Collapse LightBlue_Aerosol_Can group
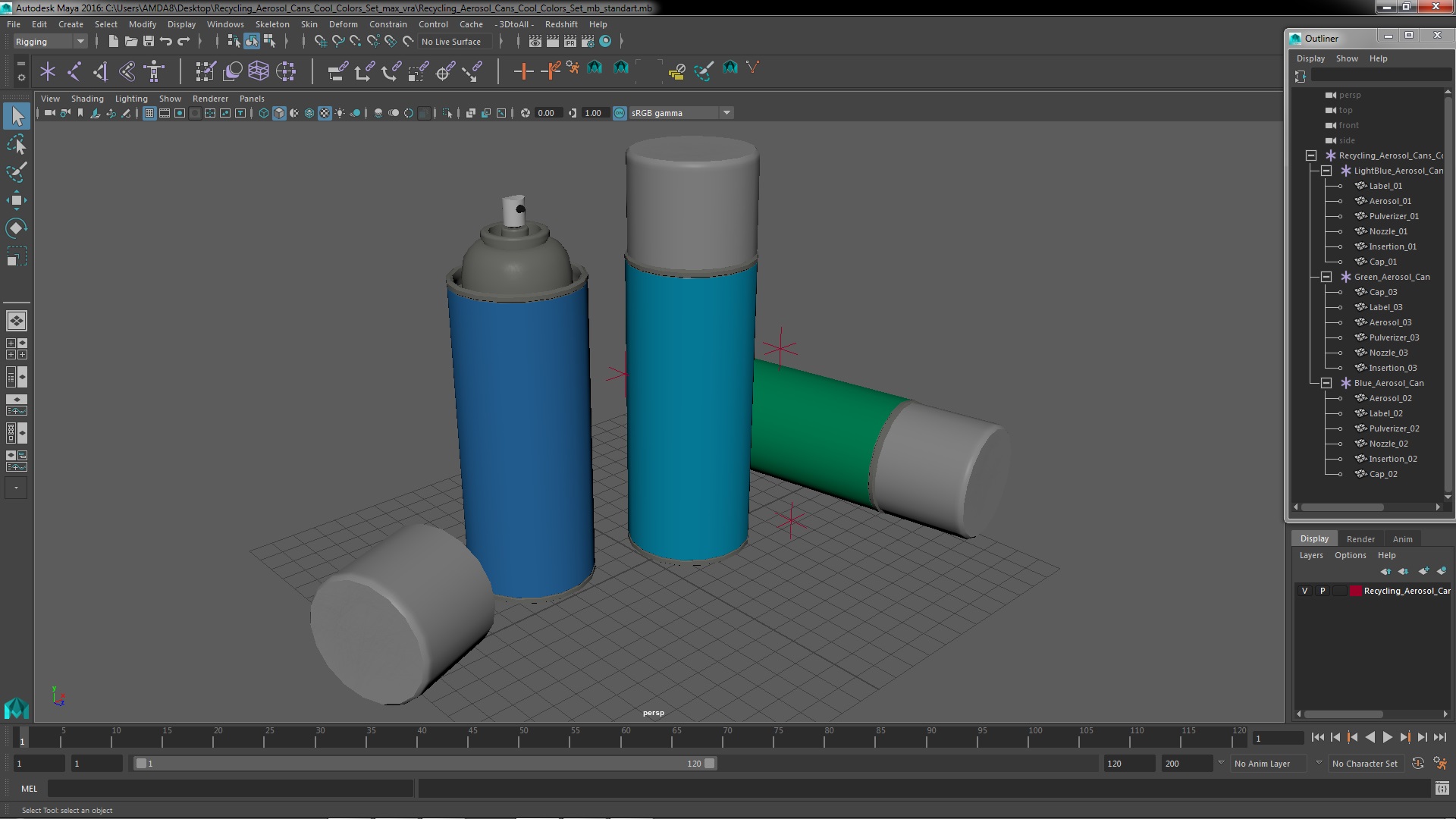Screen dimensions: 1456x819 click(x=1326, y=171)
